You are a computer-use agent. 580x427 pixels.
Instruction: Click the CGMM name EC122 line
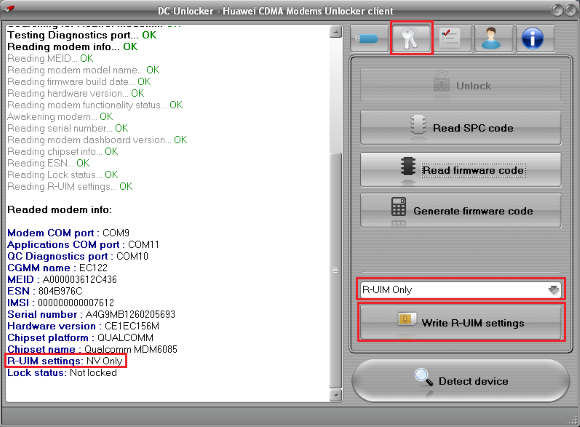tap(57, 268)
